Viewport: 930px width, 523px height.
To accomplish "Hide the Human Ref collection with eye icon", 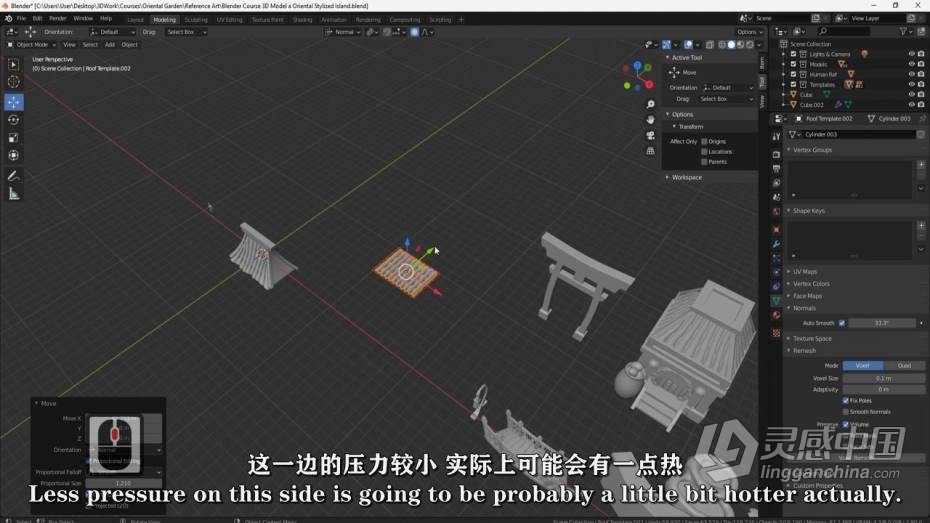I will tap(912, 74).
